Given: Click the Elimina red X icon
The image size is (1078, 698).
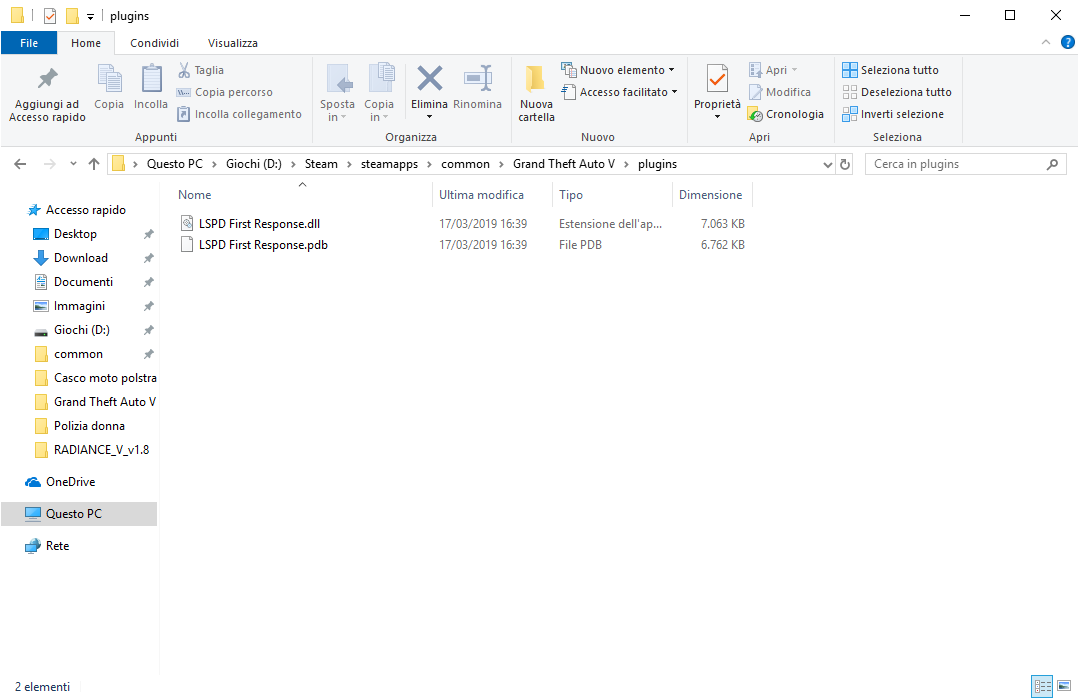Looking at the screenshot, I should (430, 78).
